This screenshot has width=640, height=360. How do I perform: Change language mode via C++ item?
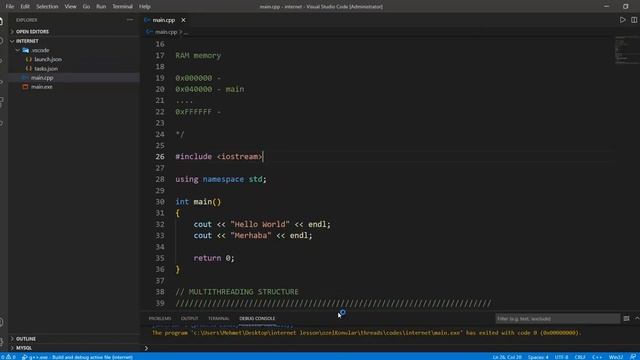click(597, 357)
